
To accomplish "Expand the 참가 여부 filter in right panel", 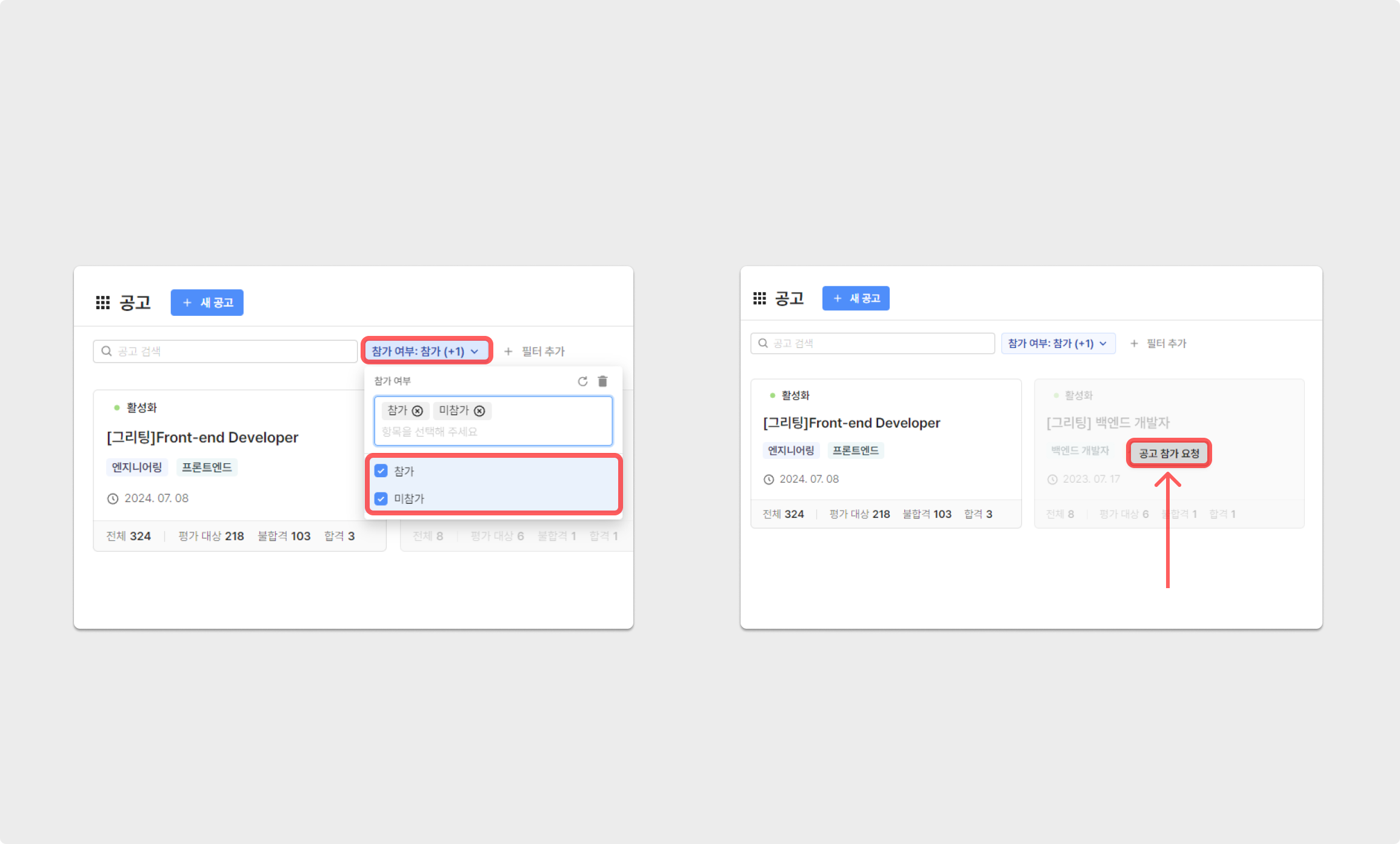I will pyautogui.click(x=1058, y=343).
